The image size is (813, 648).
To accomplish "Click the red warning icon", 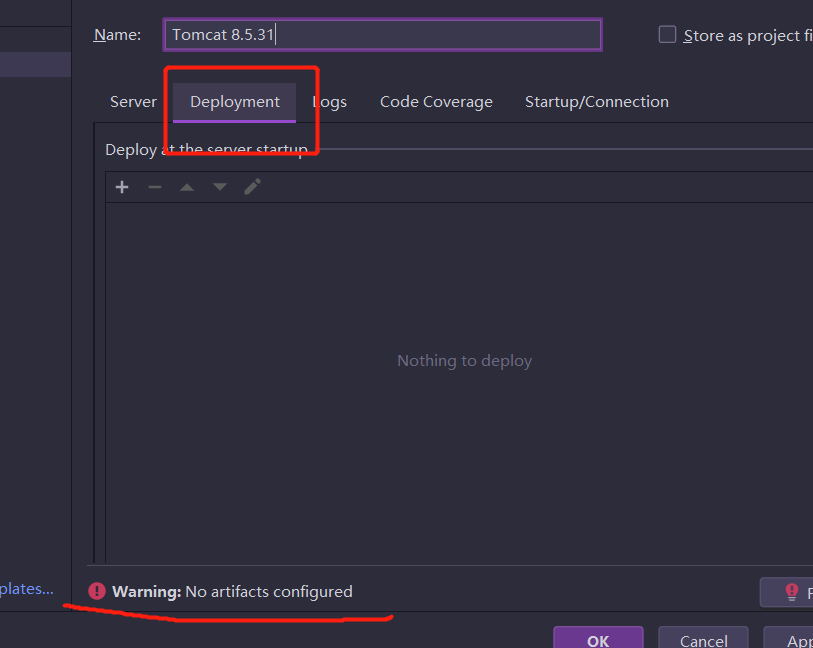I will tap(97, 591).
